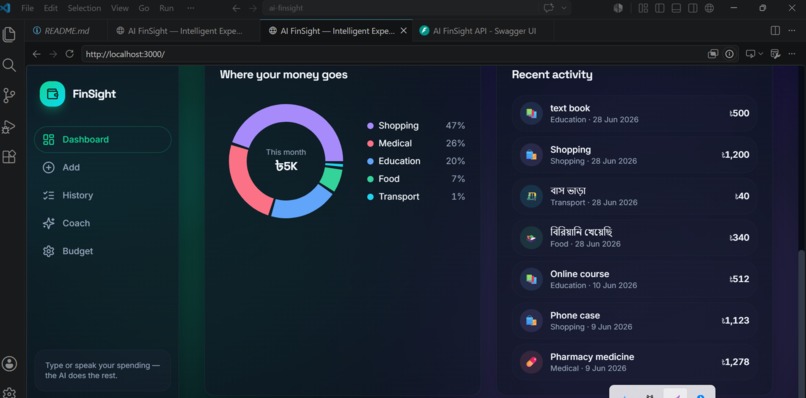Open the File menu

(x=28, y=8)
